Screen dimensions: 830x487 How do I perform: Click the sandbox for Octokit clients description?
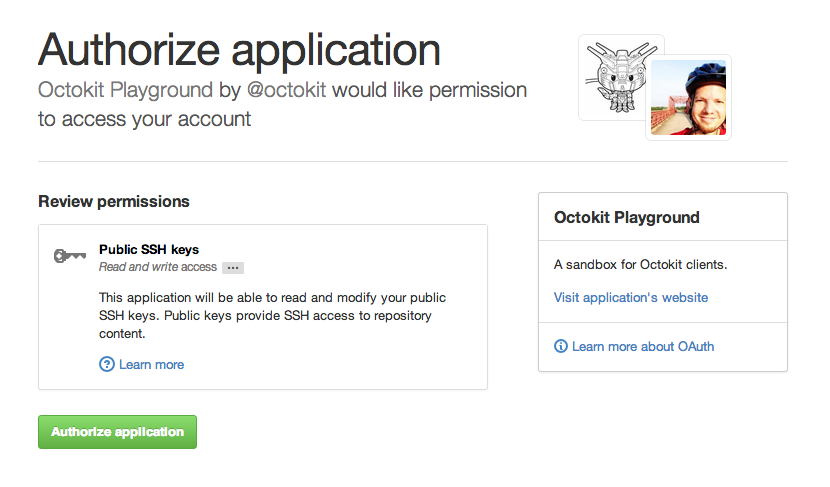(x=640, y=265)
